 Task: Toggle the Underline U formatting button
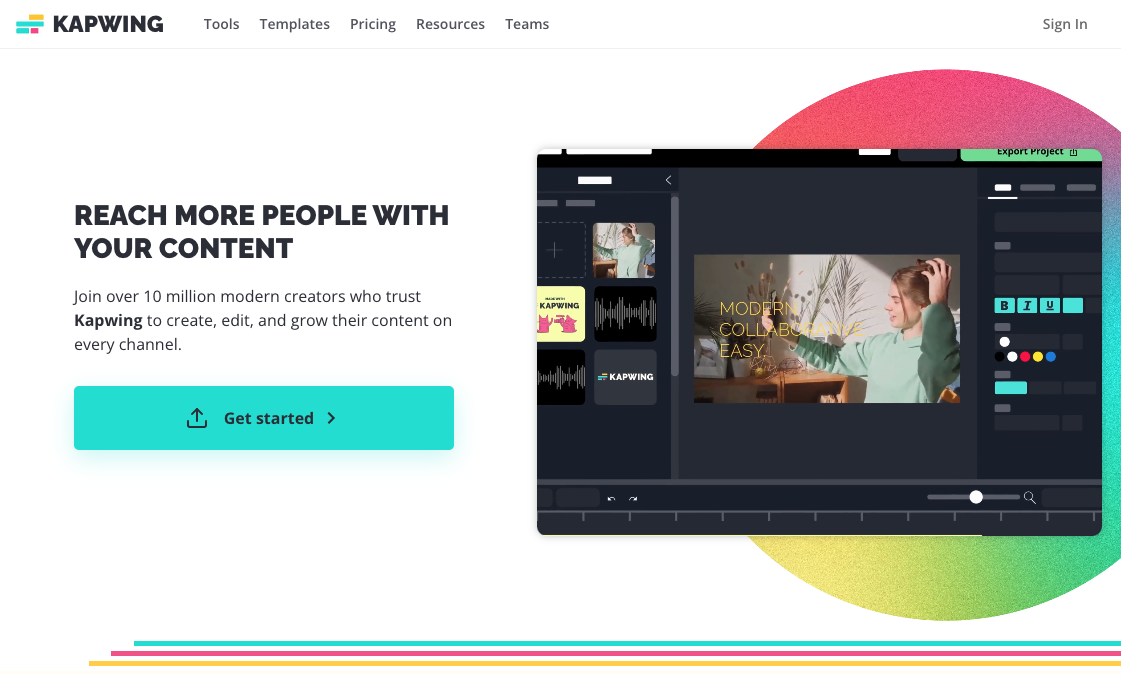click(x=1050, y=306)
